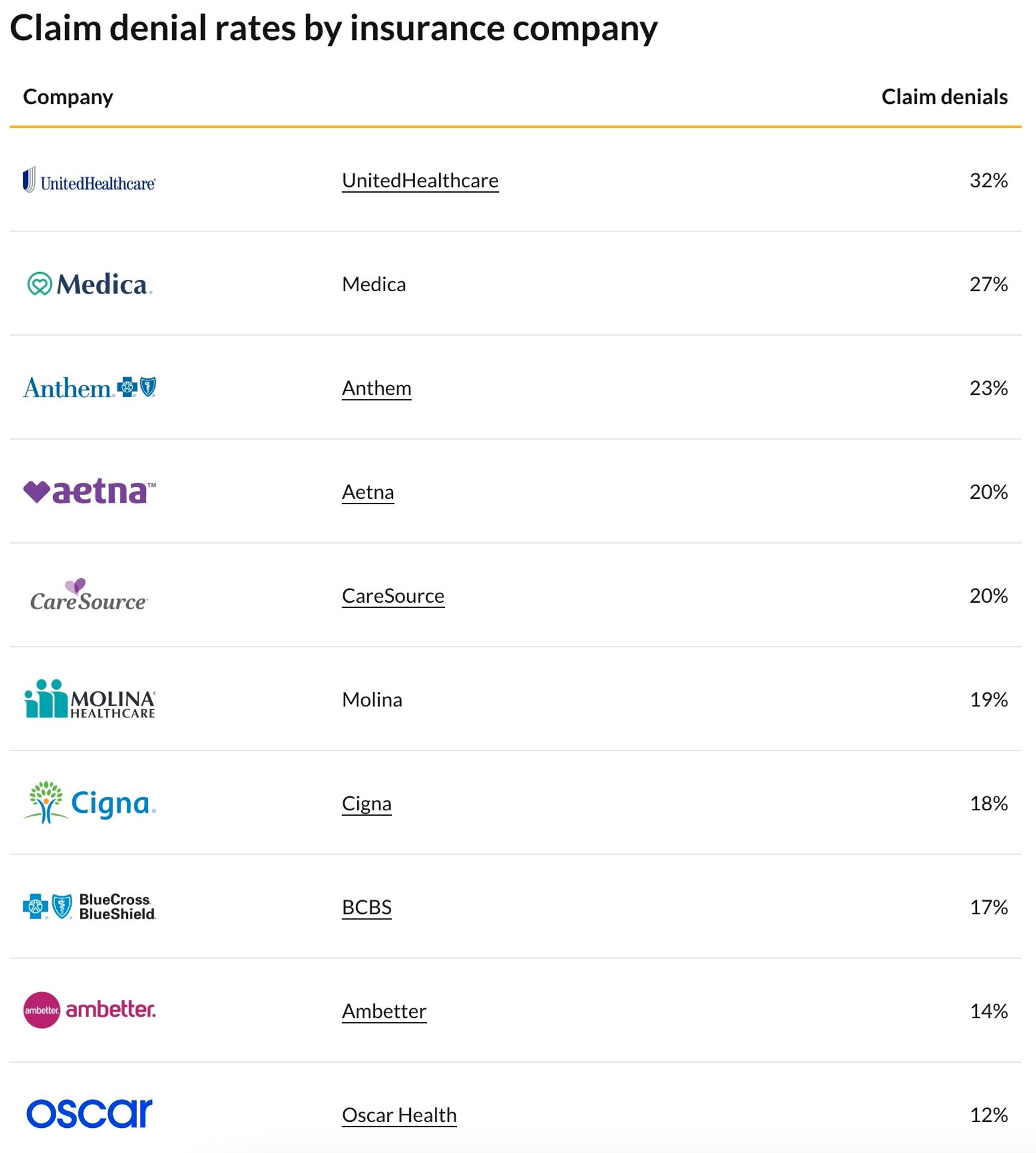Click the purple Aetna logo
Screen dimensions: 1036x1153
pos(90,492)
